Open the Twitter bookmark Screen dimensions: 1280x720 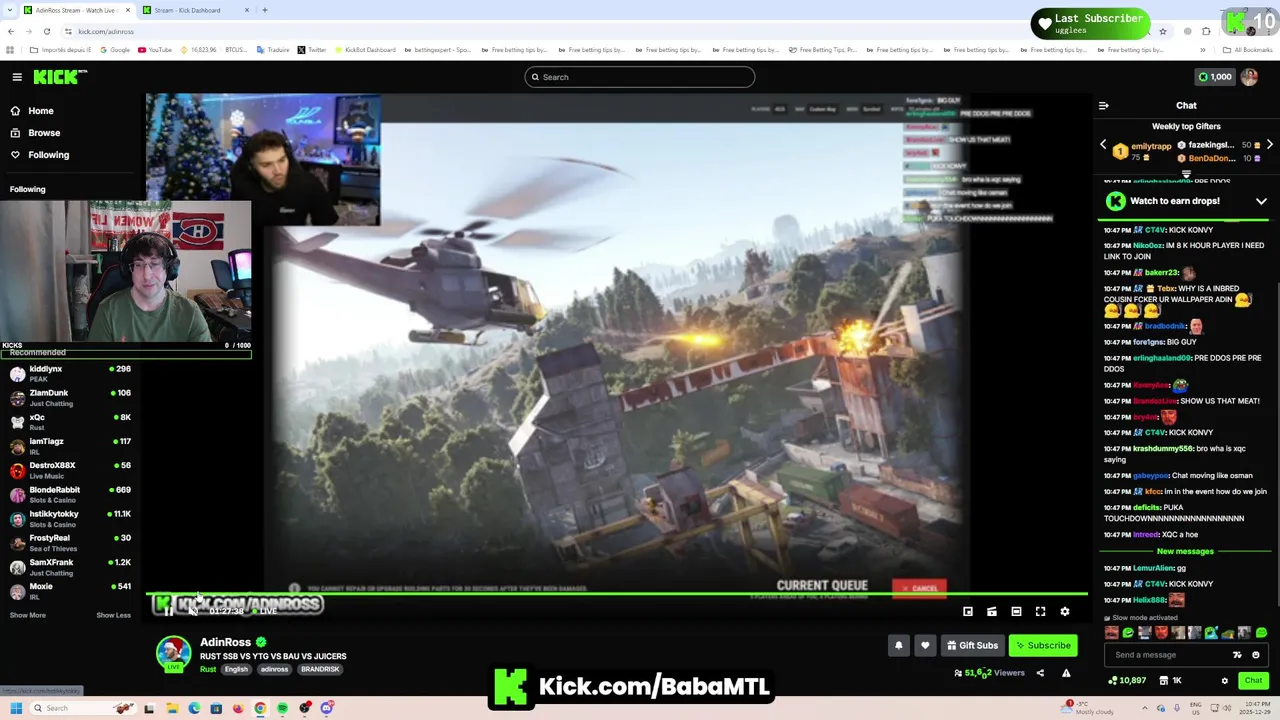tap(312, 50)
